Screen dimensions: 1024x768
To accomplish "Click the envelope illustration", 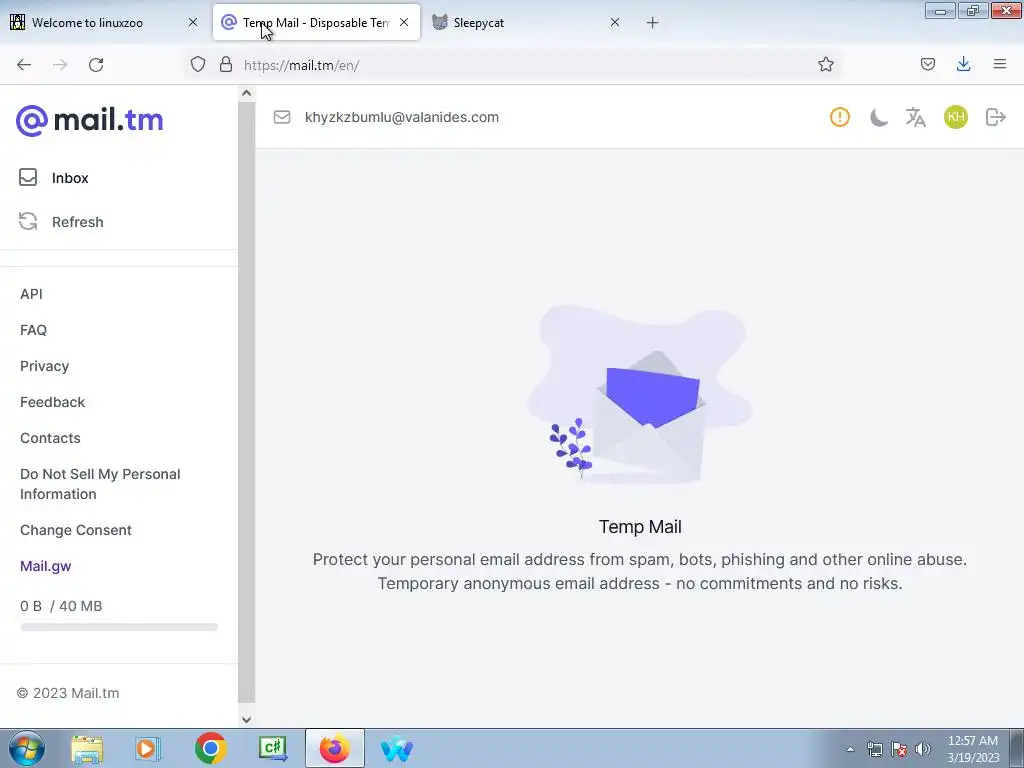I will (x=640, y=396).
